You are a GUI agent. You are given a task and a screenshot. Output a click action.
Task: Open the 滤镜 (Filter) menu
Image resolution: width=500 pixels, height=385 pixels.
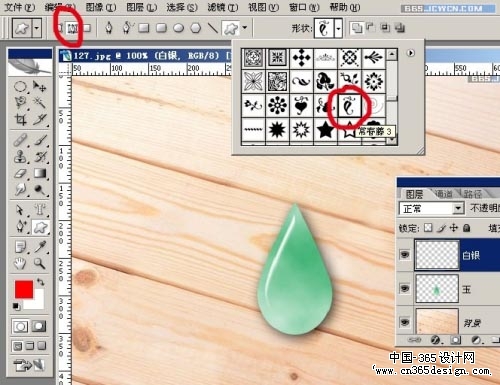pyautogui.click(x=223, y=7)
